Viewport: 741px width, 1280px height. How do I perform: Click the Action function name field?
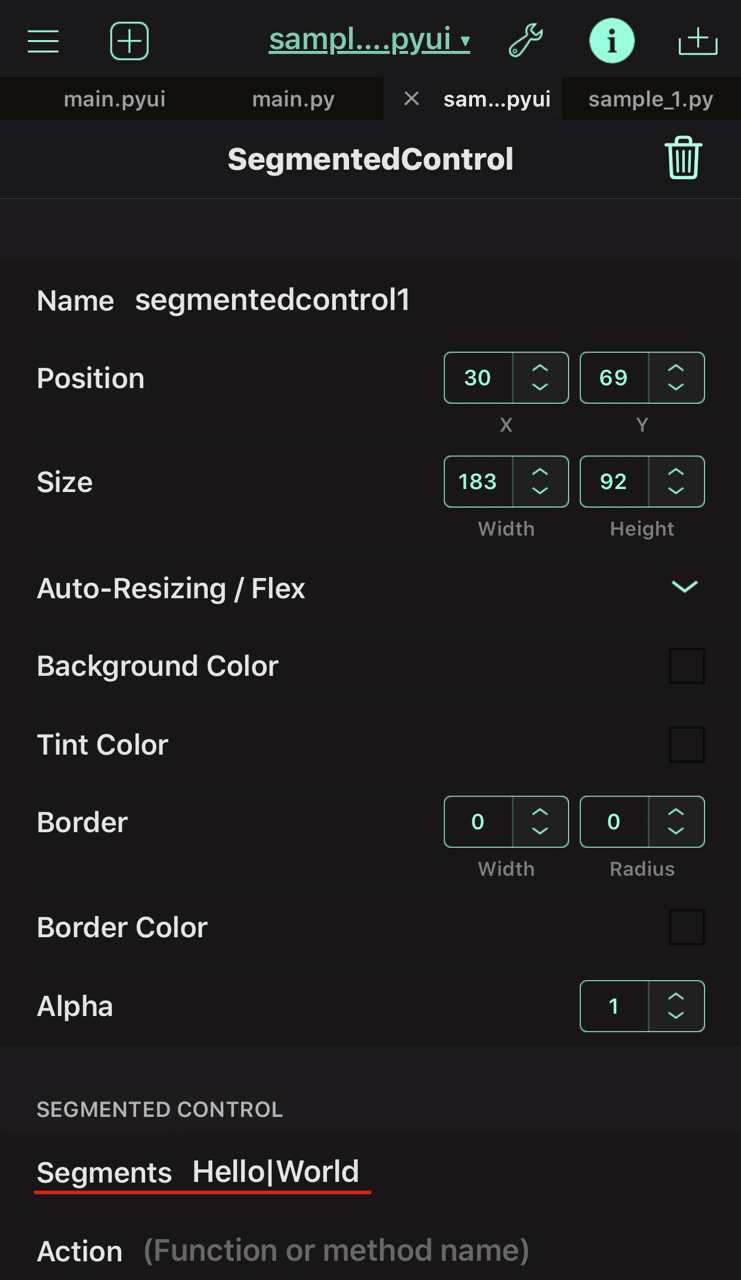click(336, 1250)
